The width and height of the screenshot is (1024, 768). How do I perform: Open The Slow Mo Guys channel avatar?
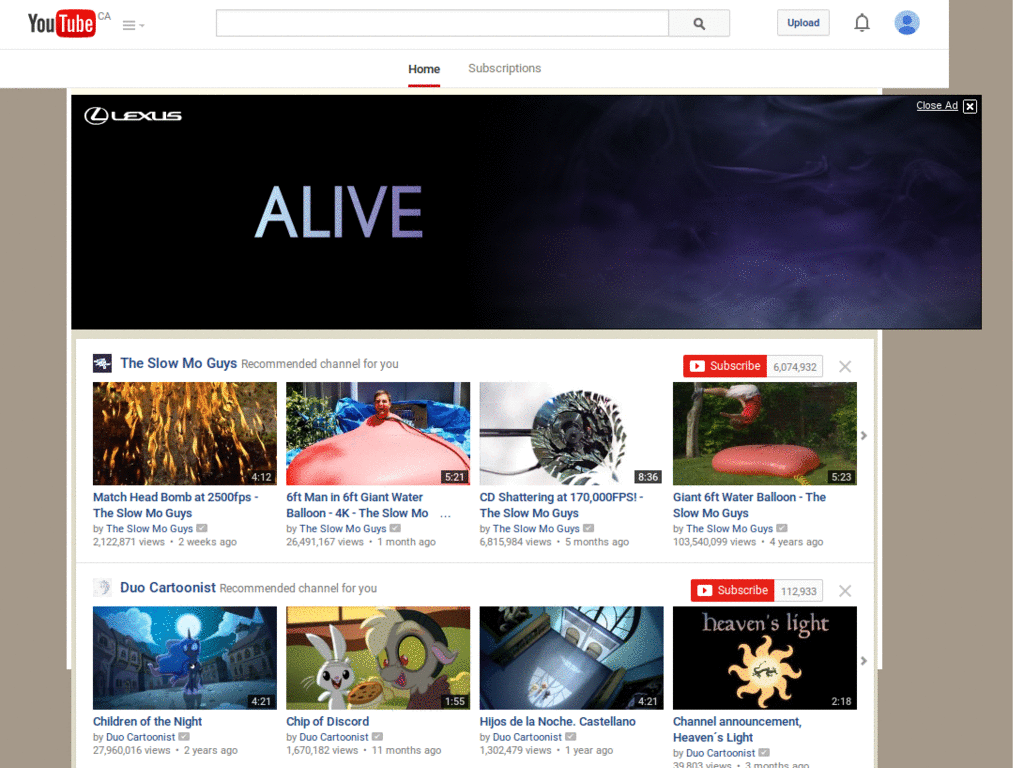coord(102,363)
